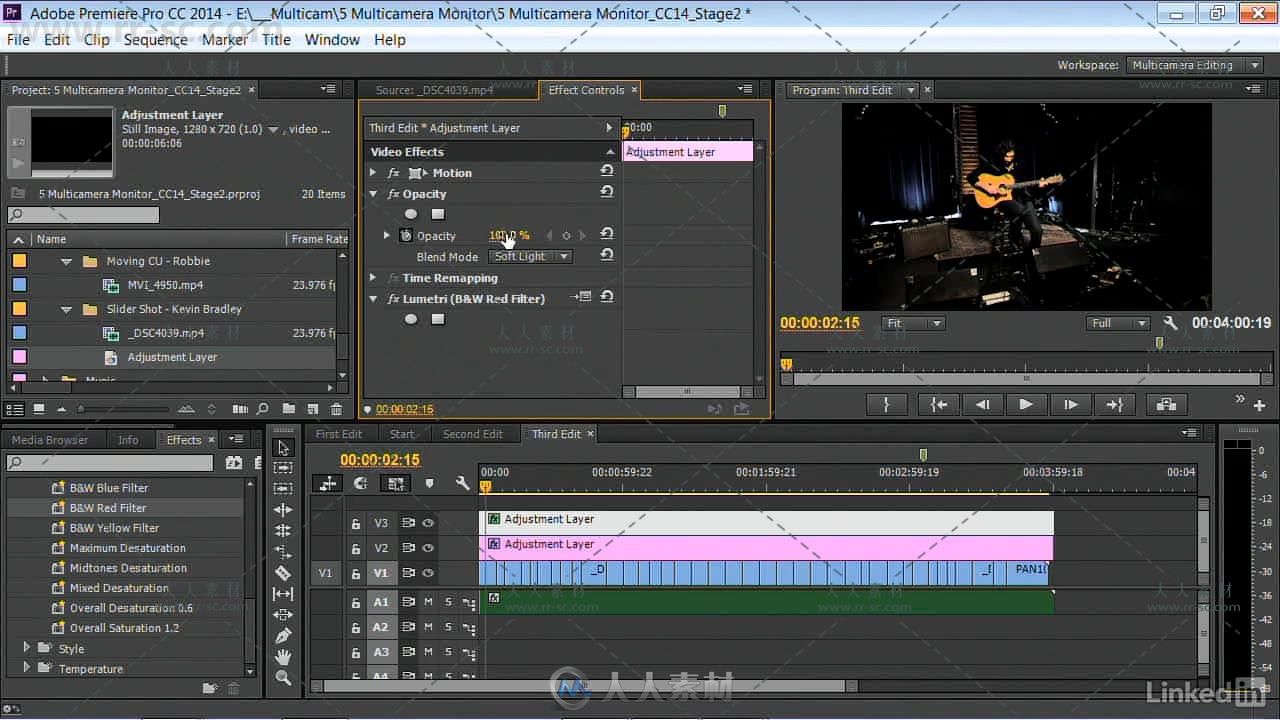This screenshot has height=720, width=1280.
Task: Toggle V3 track output eye
Action: (428, 523)
